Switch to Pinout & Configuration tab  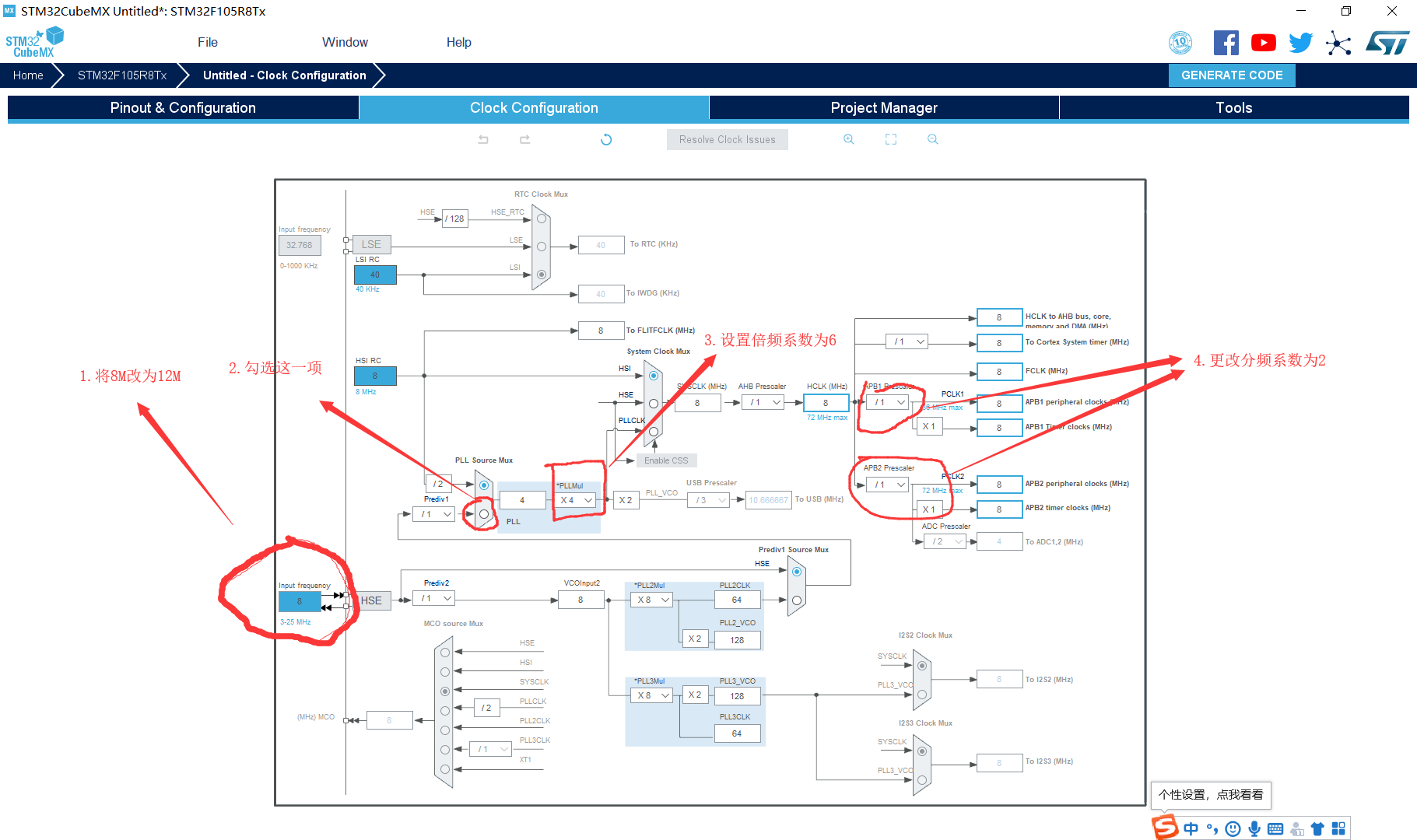[183, 107]
